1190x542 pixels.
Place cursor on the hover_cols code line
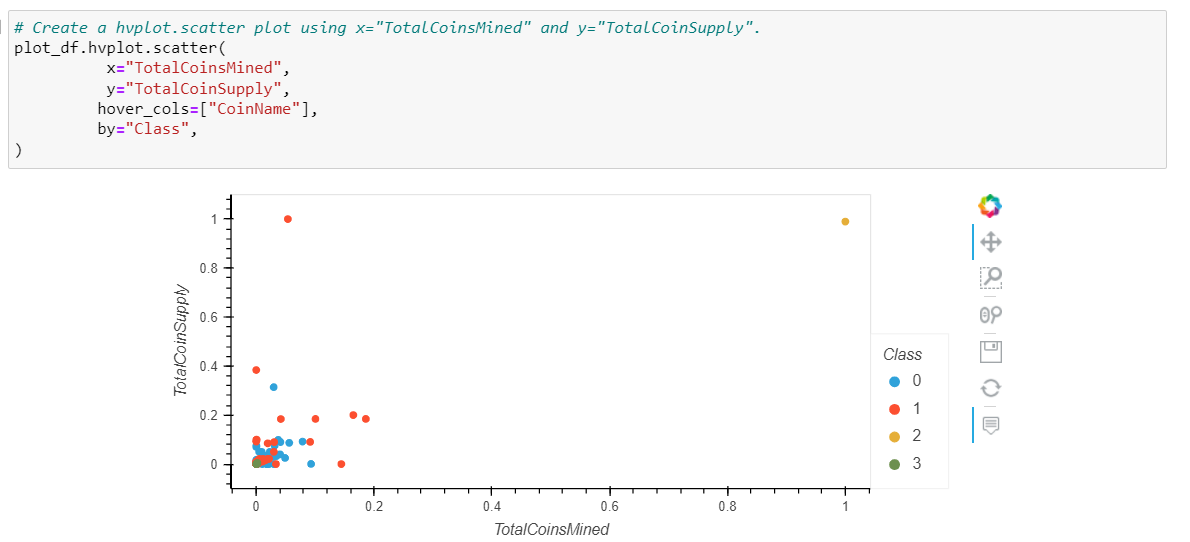pos(205,109)
